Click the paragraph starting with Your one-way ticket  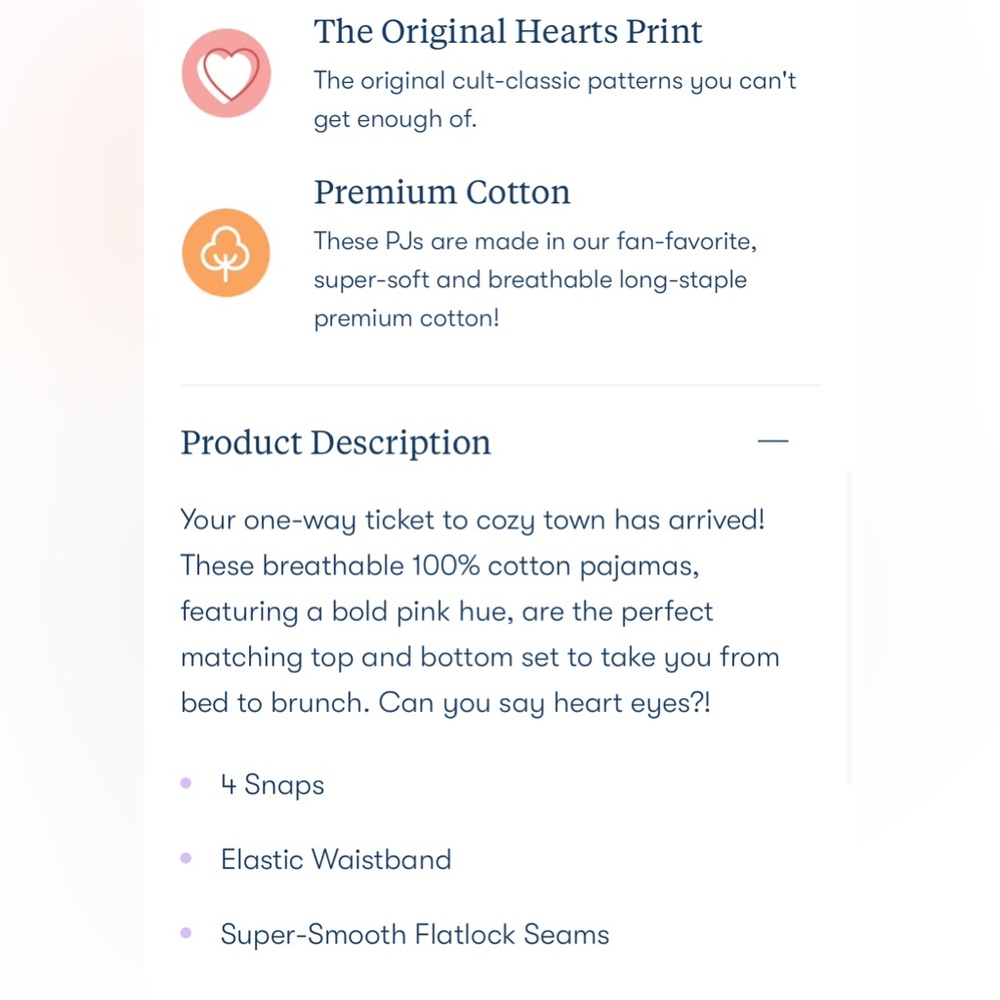coord(480,610)
